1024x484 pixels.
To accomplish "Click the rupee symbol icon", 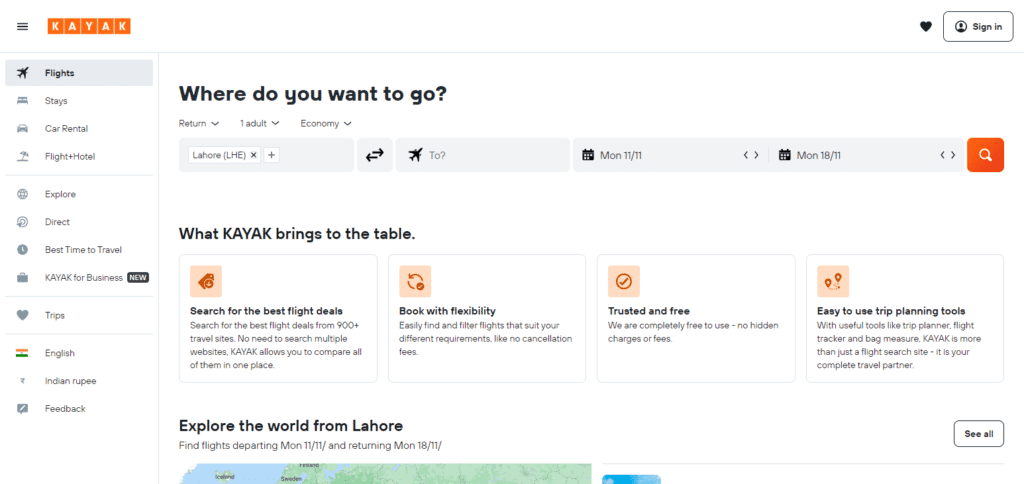I will 23,381.
